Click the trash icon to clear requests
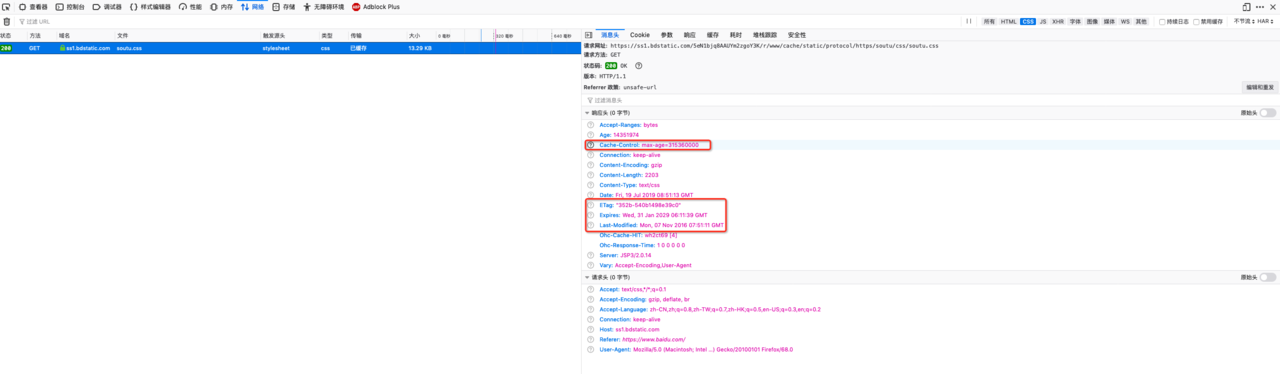 (x=6, y=21)
